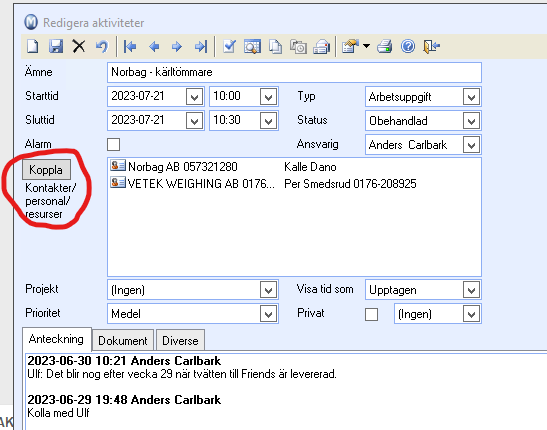
Task: Expand the Visa tid som dropdown
Action: pyautogui.click(x=471, y=290)
